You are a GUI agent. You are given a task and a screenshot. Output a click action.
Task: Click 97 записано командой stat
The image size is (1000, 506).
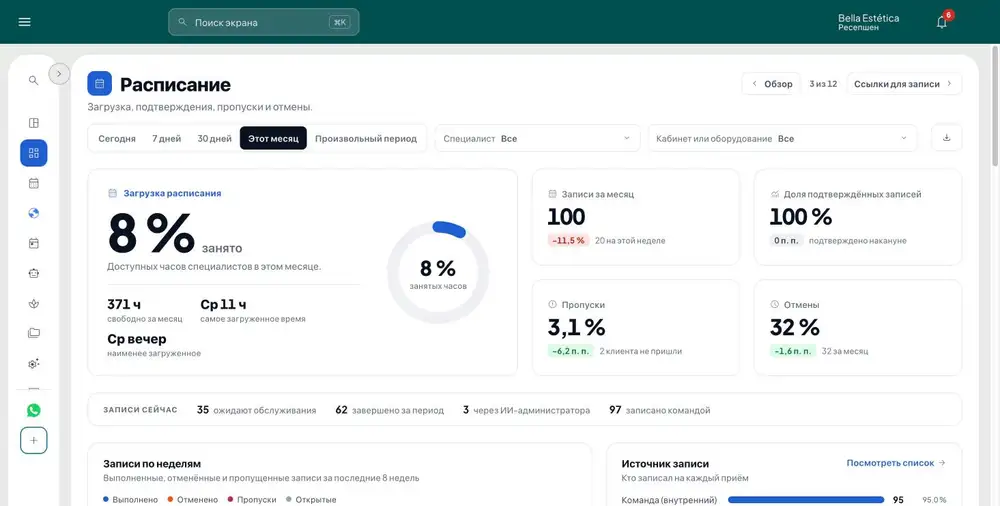coord(659,410)
